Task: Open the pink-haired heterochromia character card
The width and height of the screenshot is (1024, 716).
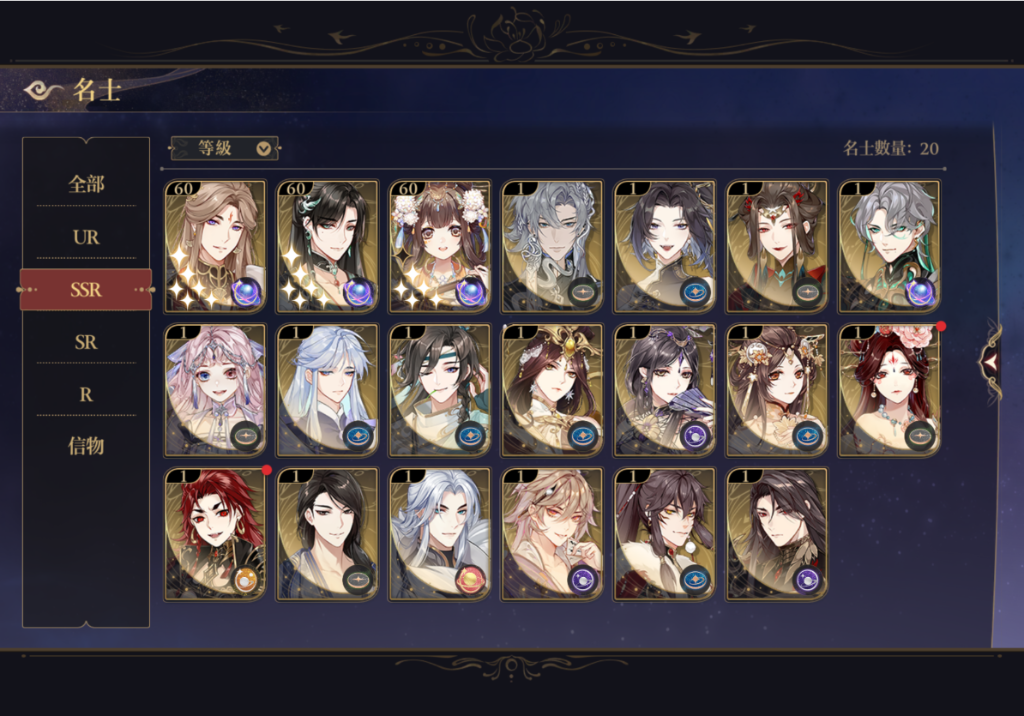Action: [216, 390]
